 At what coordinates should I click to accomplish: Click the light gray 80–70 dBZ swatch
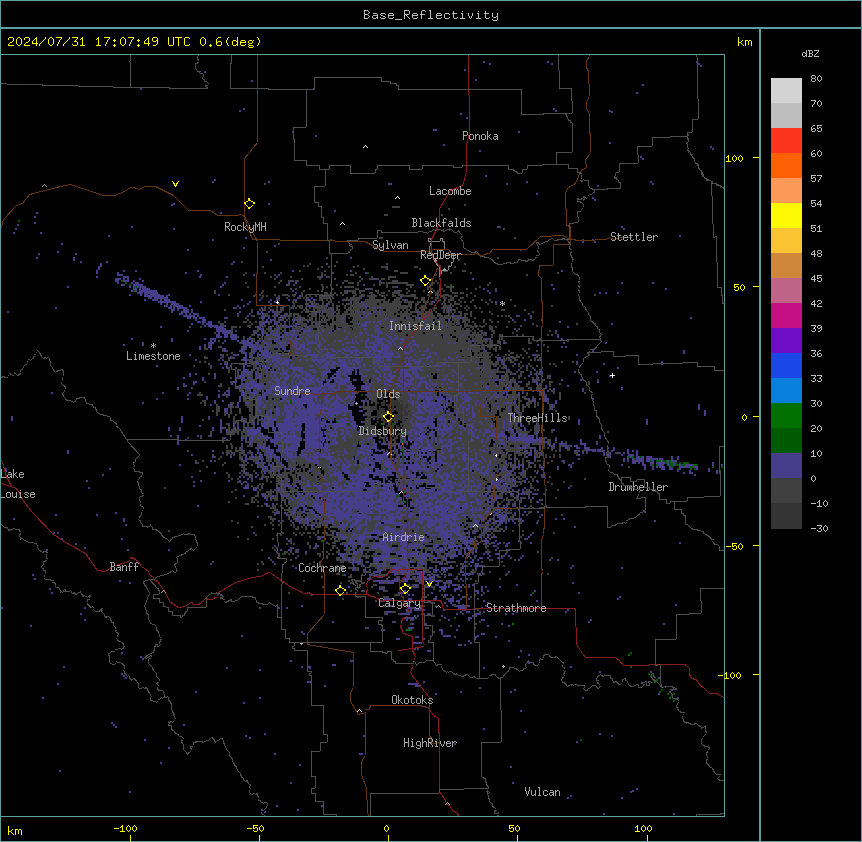coord(786,91)
